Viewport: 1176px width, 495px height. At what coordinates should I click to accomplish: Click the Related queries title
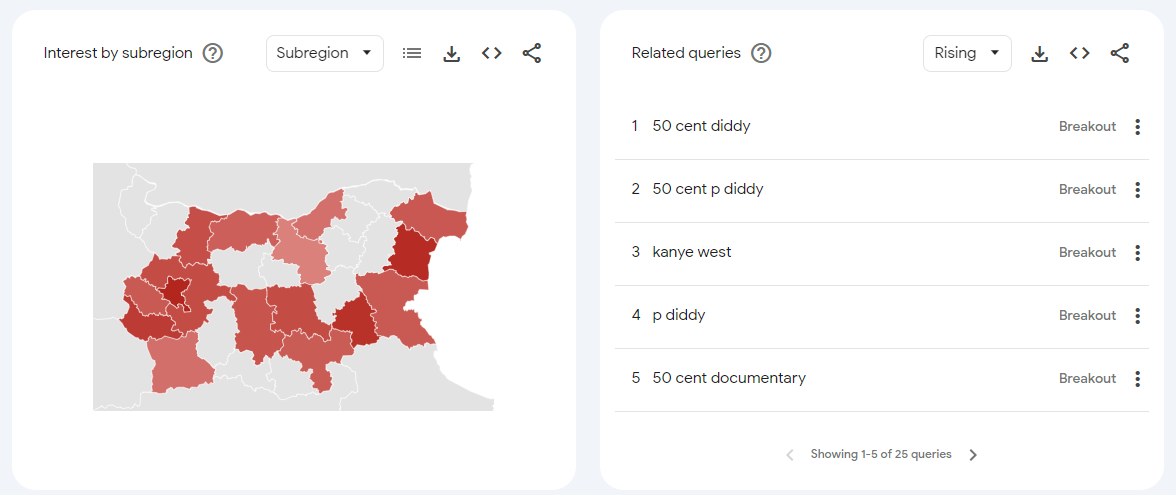686,53
